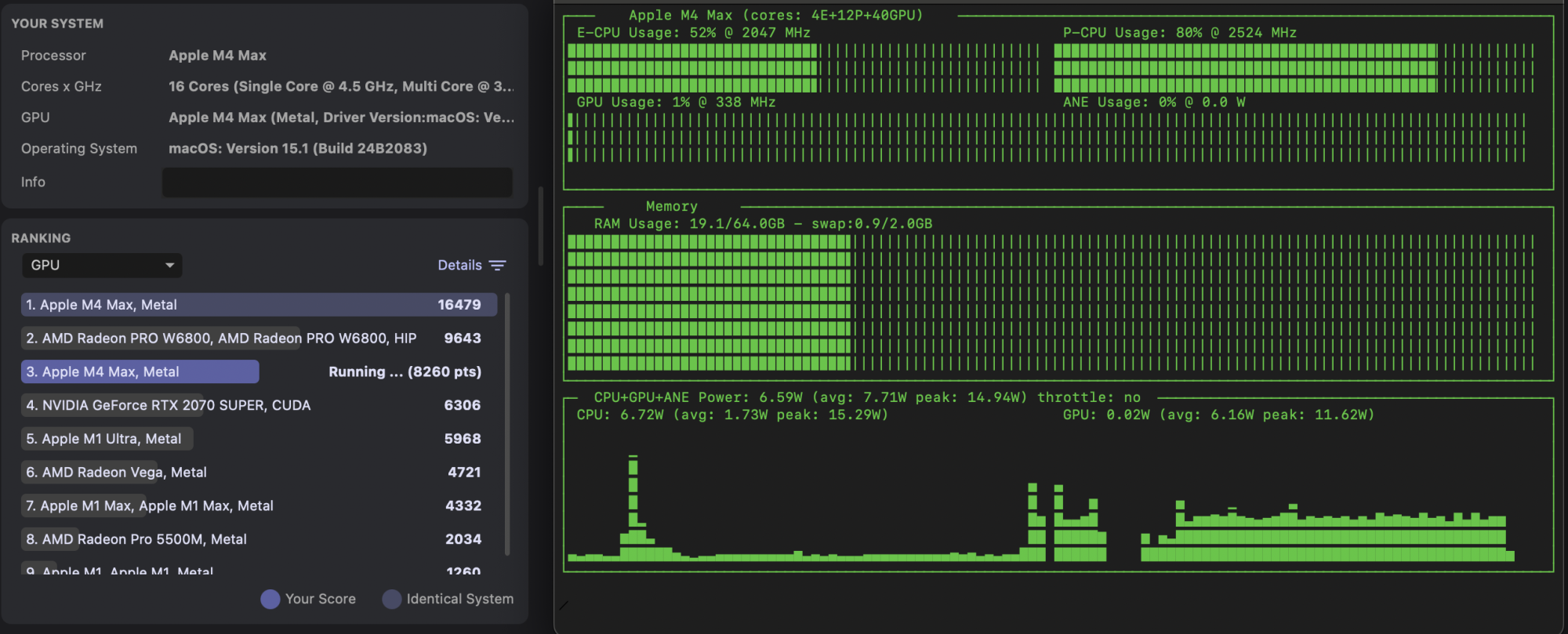The width and height of the screenshot is (1568, 634).
Task: Click the Details filter link
Action: pyautogui.click(x=459, y=265)
